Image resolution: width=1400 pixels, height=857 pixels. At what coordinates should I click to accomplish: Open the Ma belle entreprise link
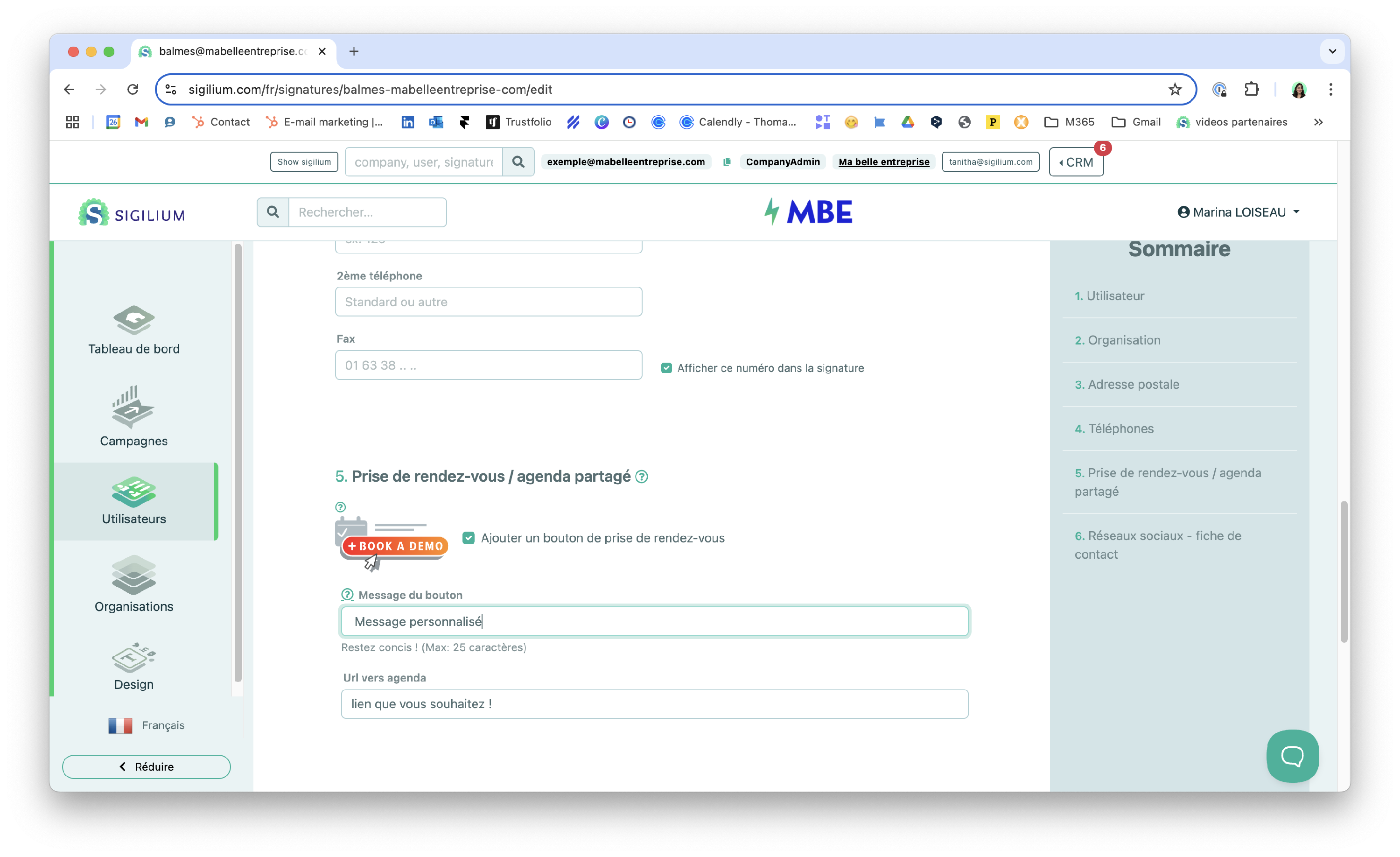(883, 162)
